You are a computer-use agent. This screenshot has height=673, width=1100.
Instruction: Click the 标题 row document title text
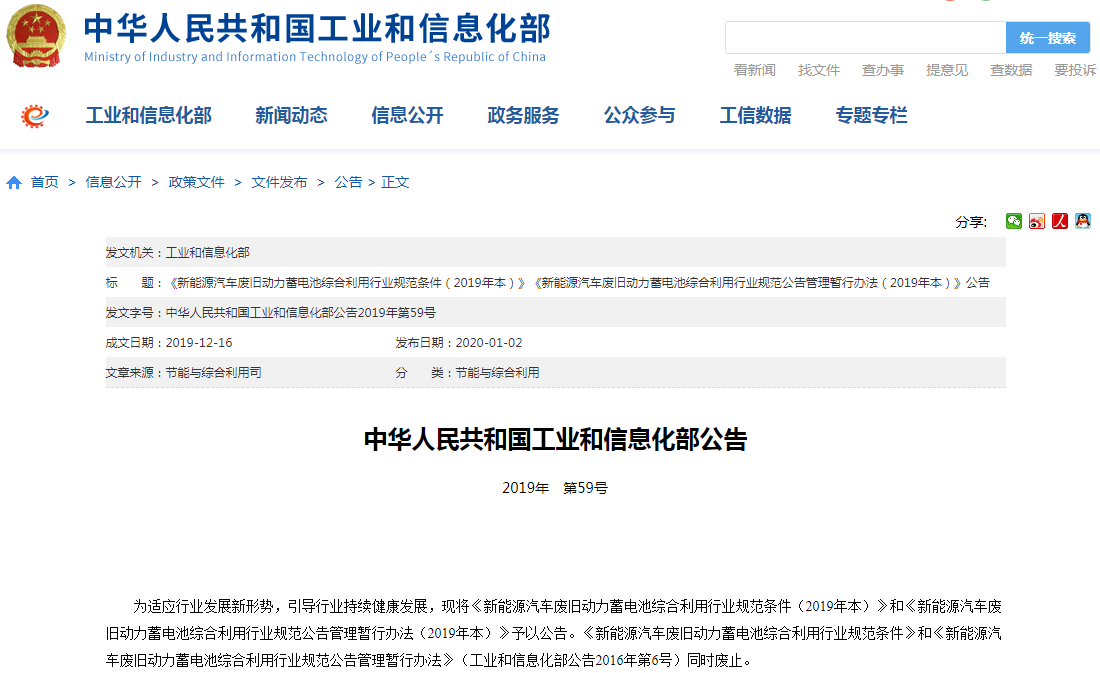tap(579, 283)
